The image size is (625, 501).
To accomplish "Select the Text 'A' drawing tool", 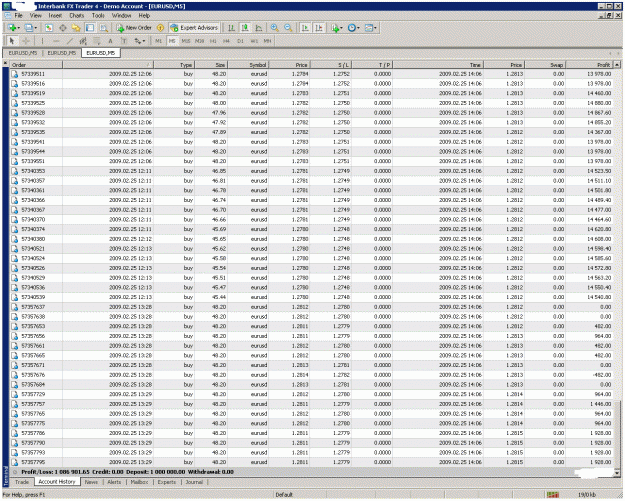I will tap(110, 41).
